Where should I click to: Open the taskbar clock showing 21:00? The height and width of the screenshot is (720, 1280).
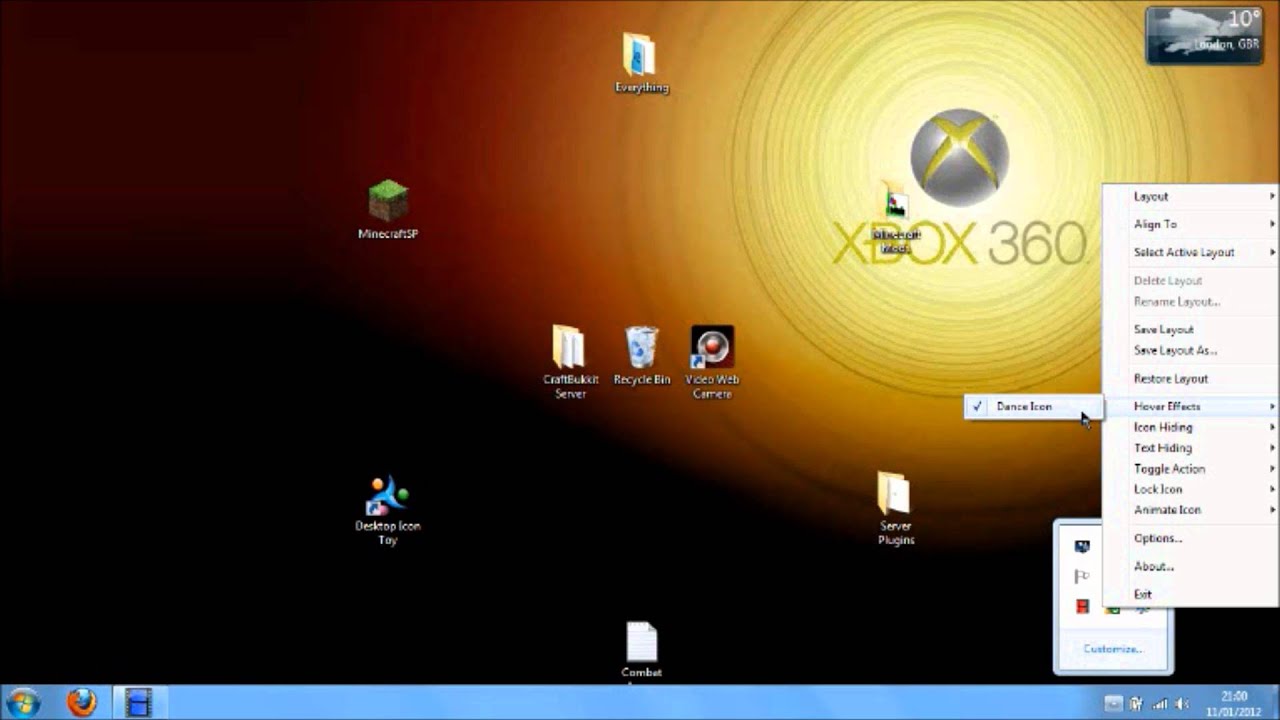(1235, 702)
